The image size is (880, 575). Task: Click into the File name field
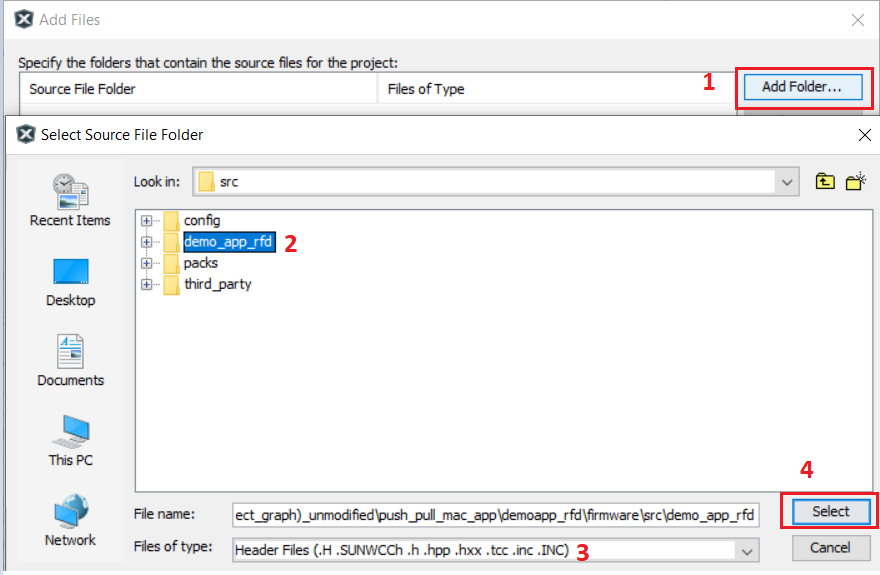click(496, 515)
